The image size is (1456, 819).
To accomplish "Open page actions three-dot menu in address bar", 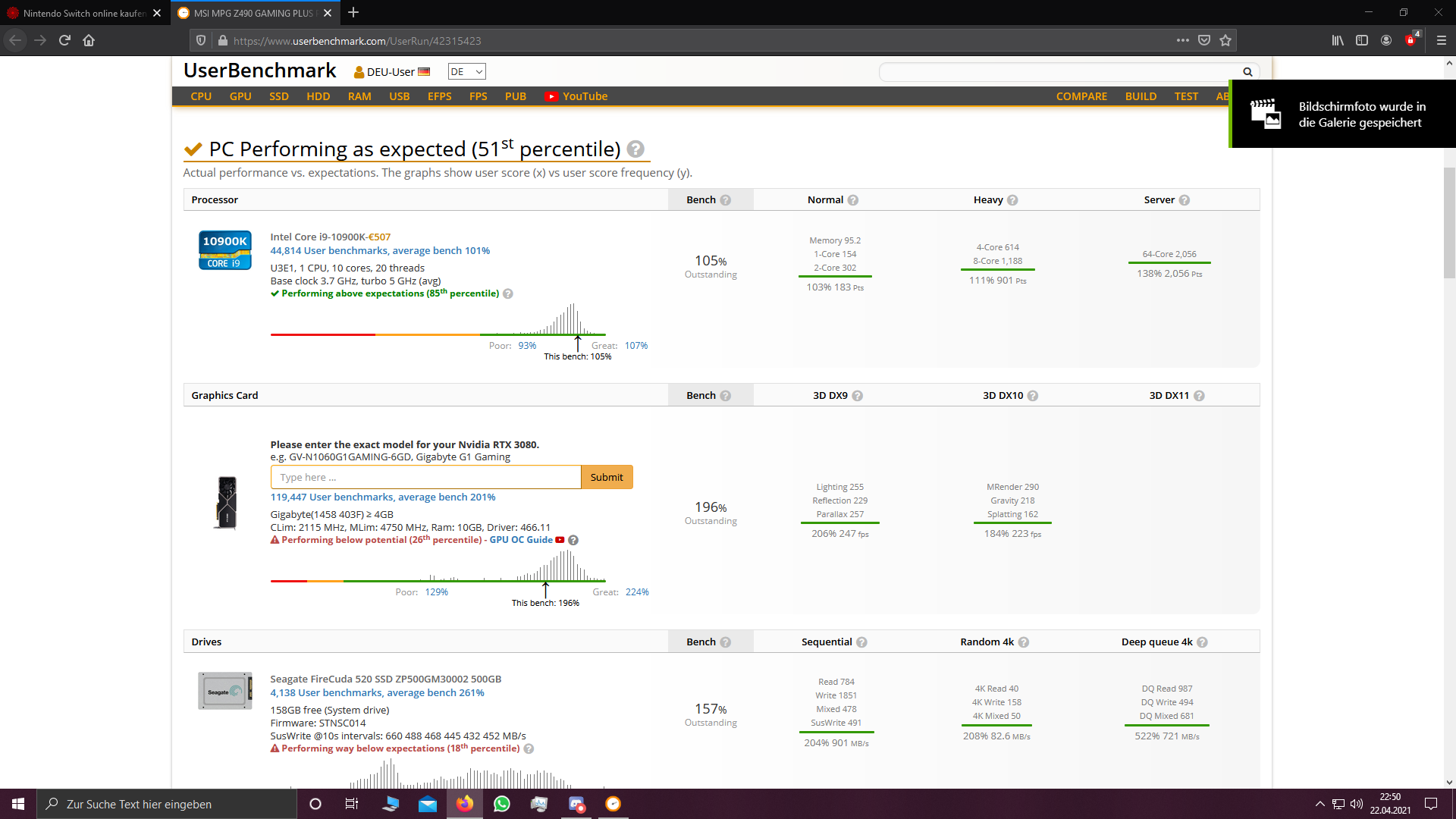I will 1182,40.
